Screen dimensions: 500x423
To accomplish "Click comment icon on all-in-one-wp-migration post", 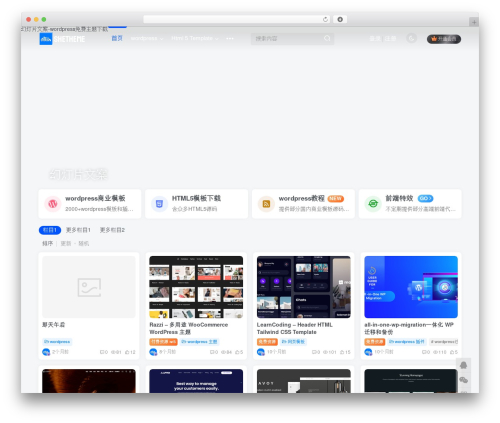I will (424, 352).
